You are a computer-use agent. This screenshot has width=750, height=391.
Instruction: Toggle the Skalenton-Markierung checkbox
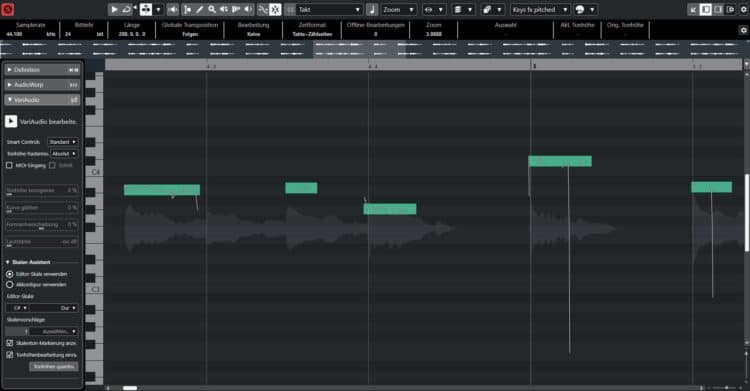(10, 343)
